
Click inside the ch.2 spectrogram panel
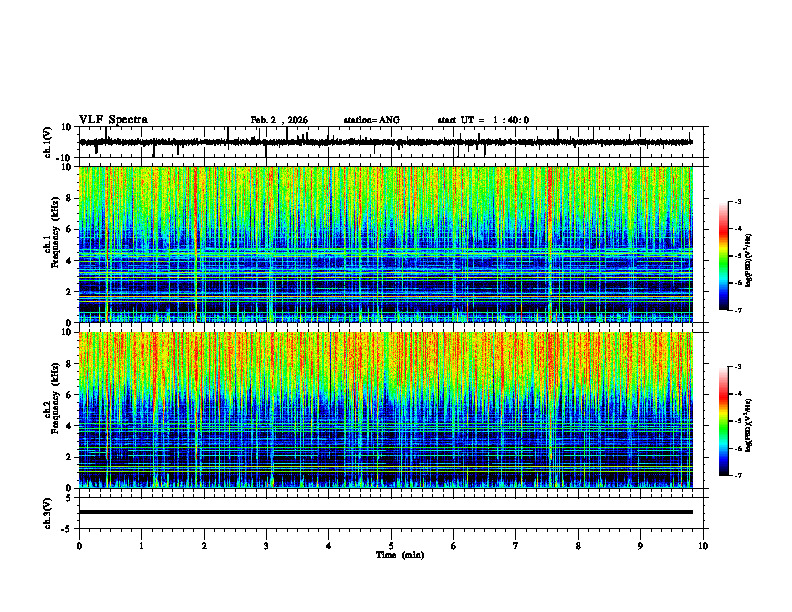click(386, 410)
